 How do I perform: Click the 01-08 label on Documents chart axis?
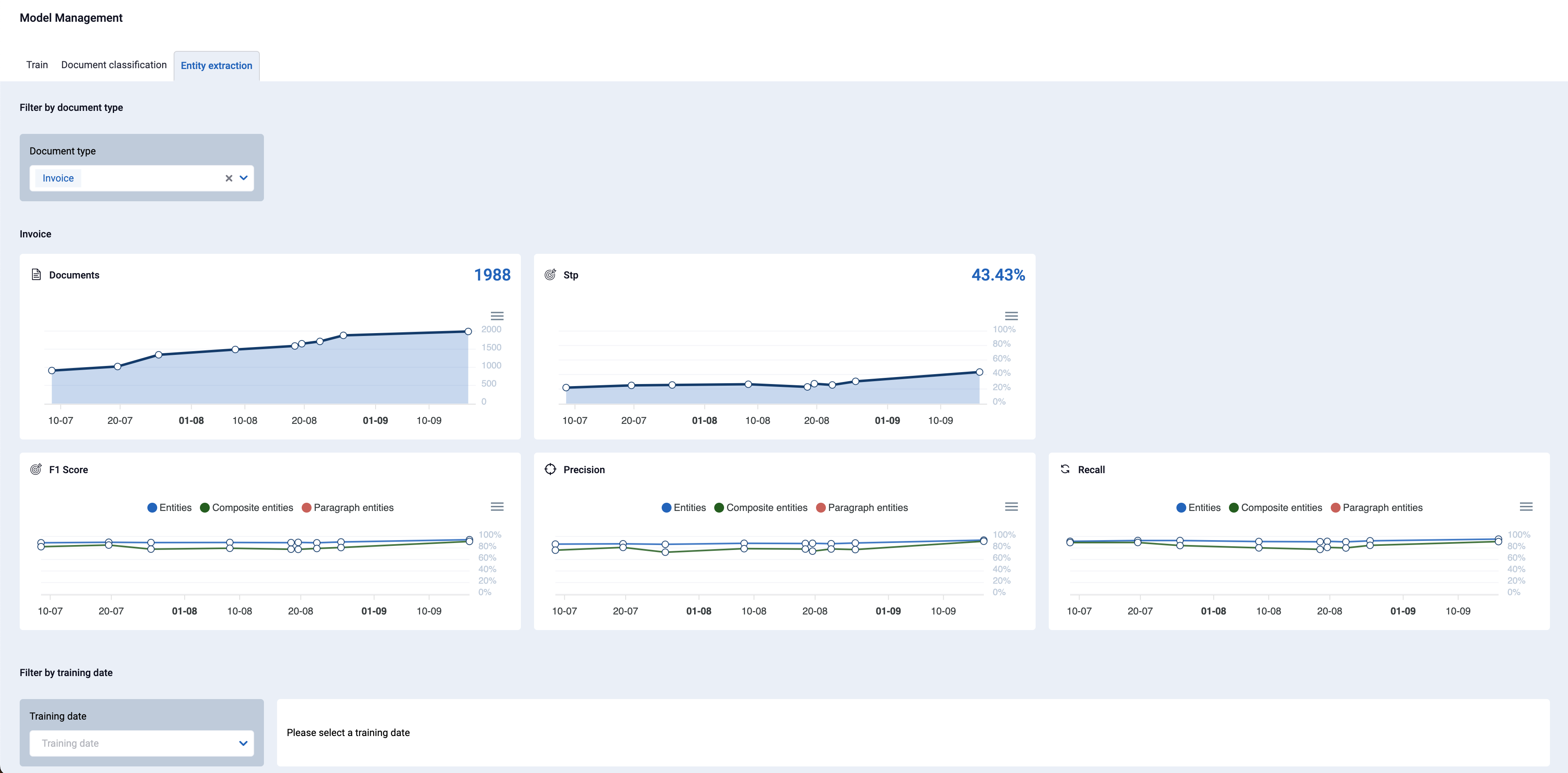[x=191, y=420]
